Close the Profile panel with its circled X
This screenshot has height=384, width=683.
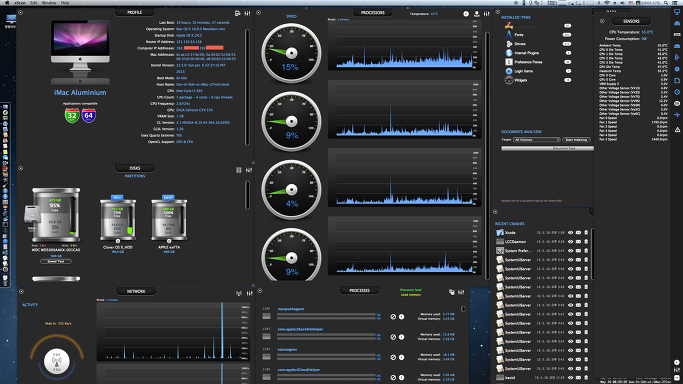coord(20,13)
